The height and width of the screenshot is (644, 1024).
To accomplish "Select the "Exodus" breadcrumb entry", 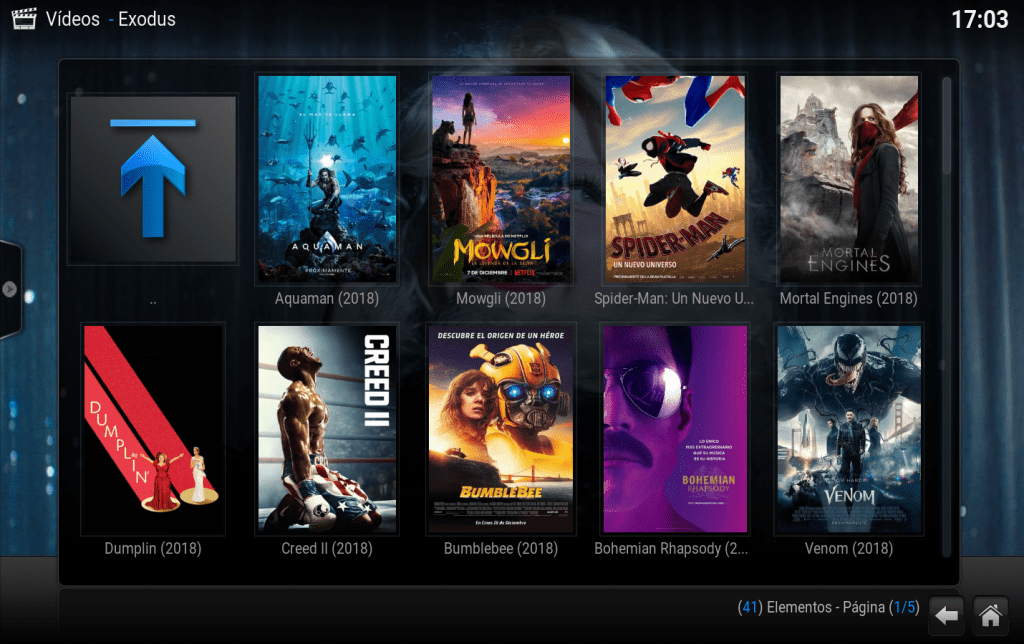I will [147, 18].
